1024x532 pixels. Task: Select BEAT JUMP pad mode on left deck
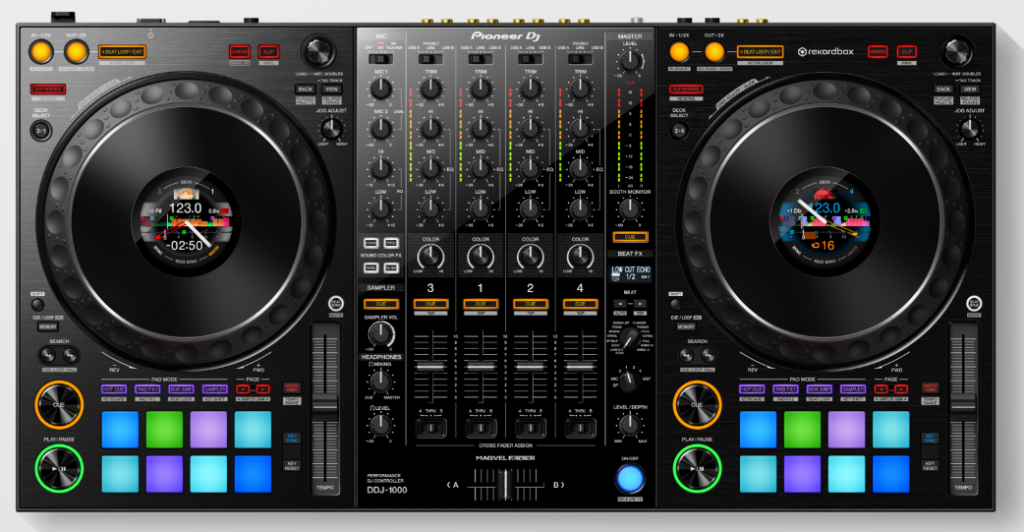click(181, 389)
